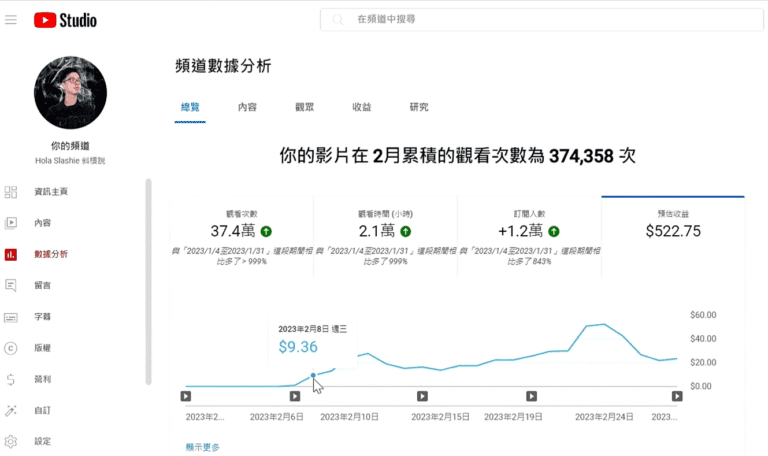768x456 pixels.
Task: Switch to the 內容 analytics tab
Action: pyautogui.click(x=247, y=107)
